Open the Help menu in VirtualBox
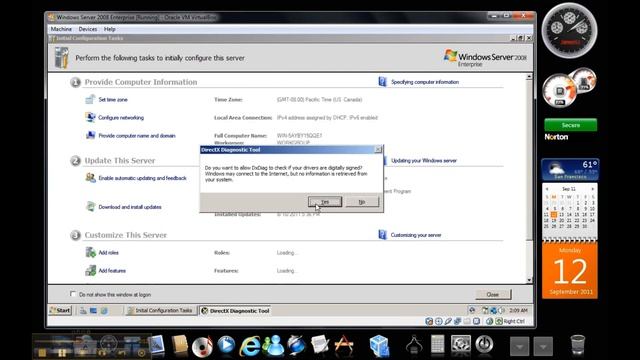Image resolution: width=640 pixels, height=360 pixels. click(109, 29)
